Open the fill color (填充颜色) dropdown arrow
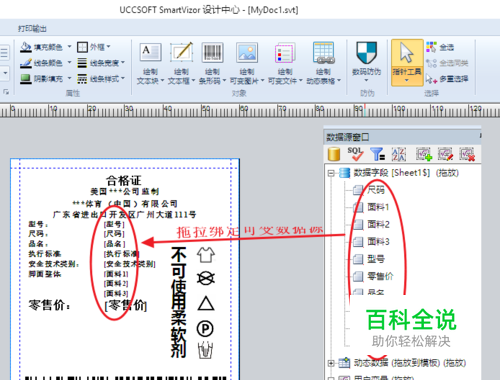The height and width of the screenshot is (380, 500). [69, 46]
